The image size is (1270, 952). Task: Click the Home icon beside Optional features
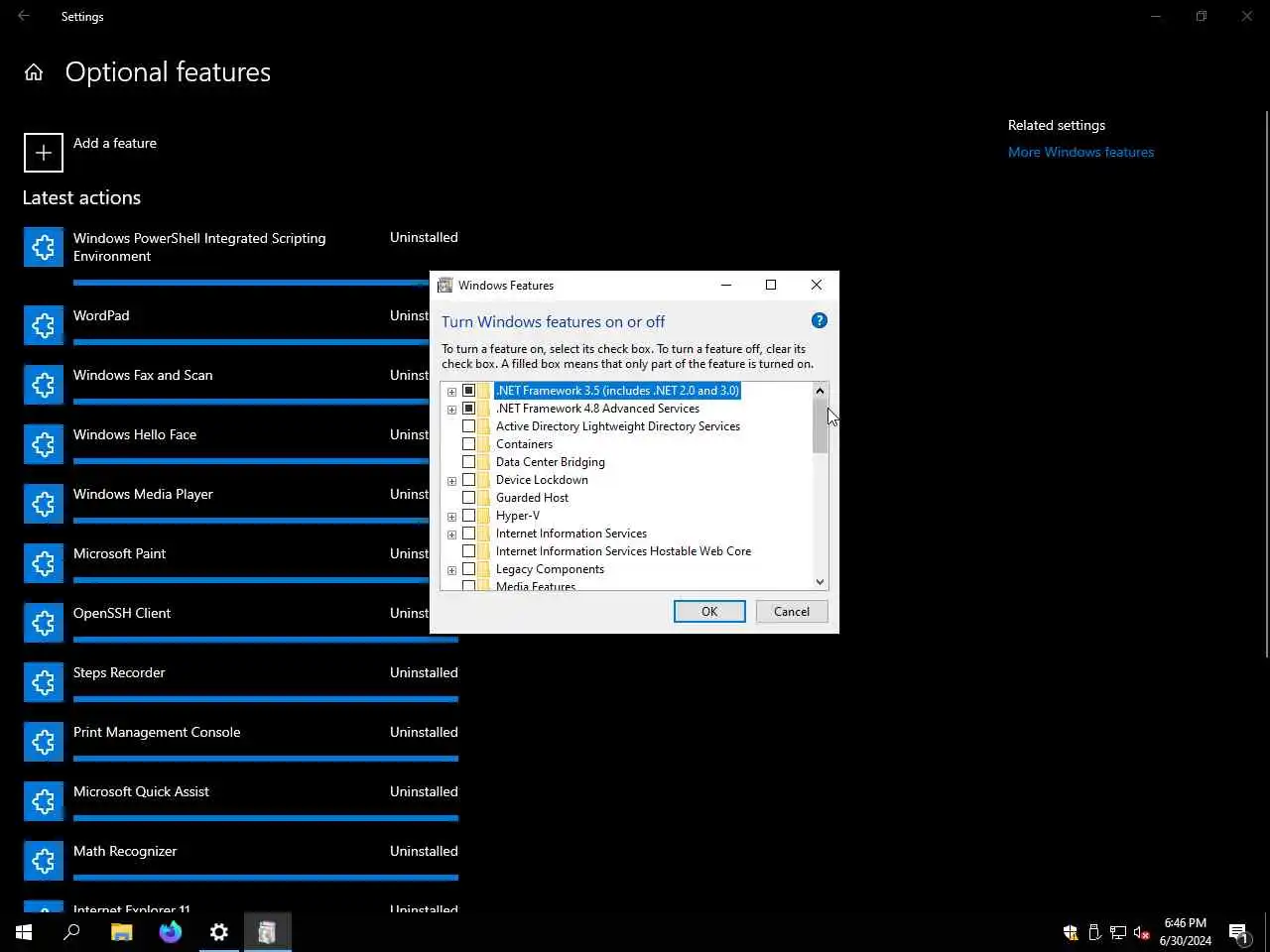[x=34, y=72]
